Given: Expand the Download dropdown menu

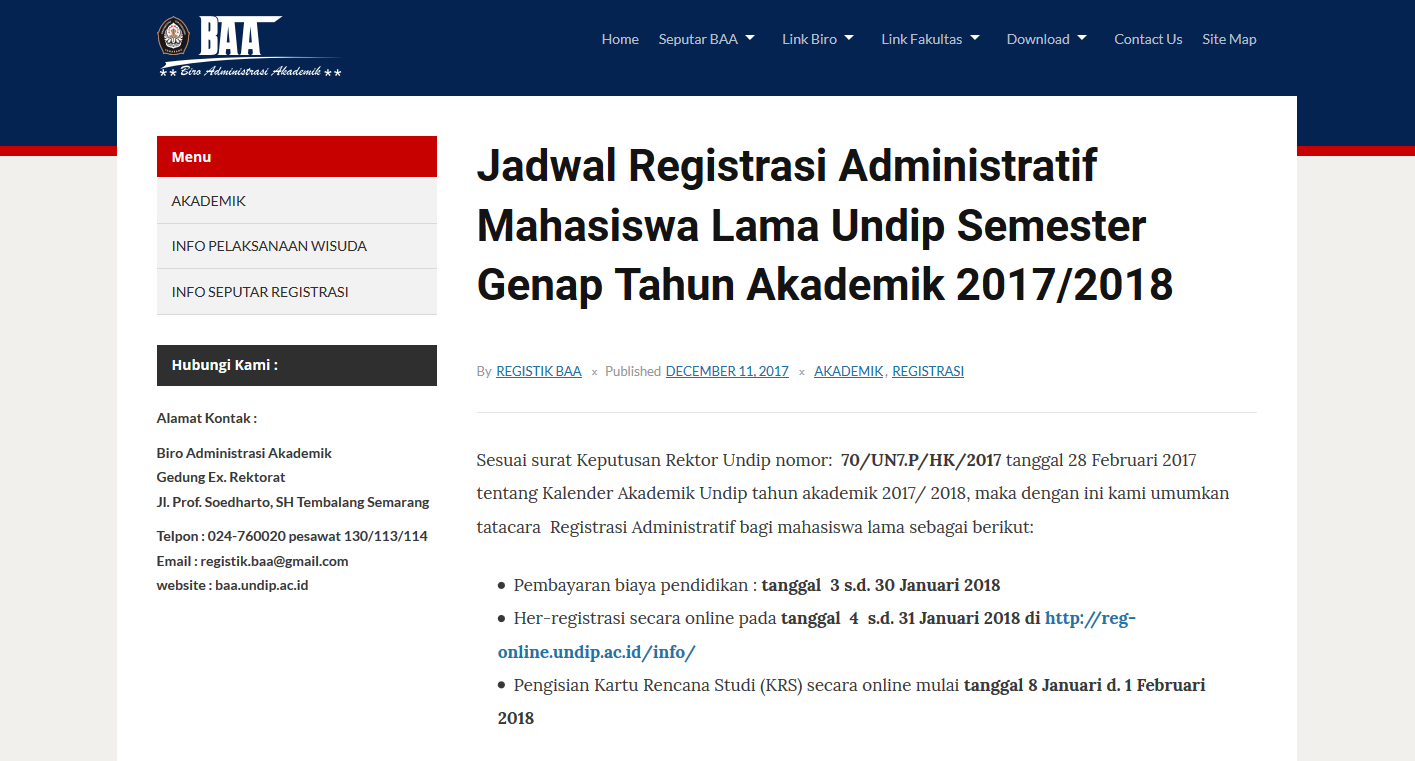Looking at the screenshot, I should click(1045, 39).
